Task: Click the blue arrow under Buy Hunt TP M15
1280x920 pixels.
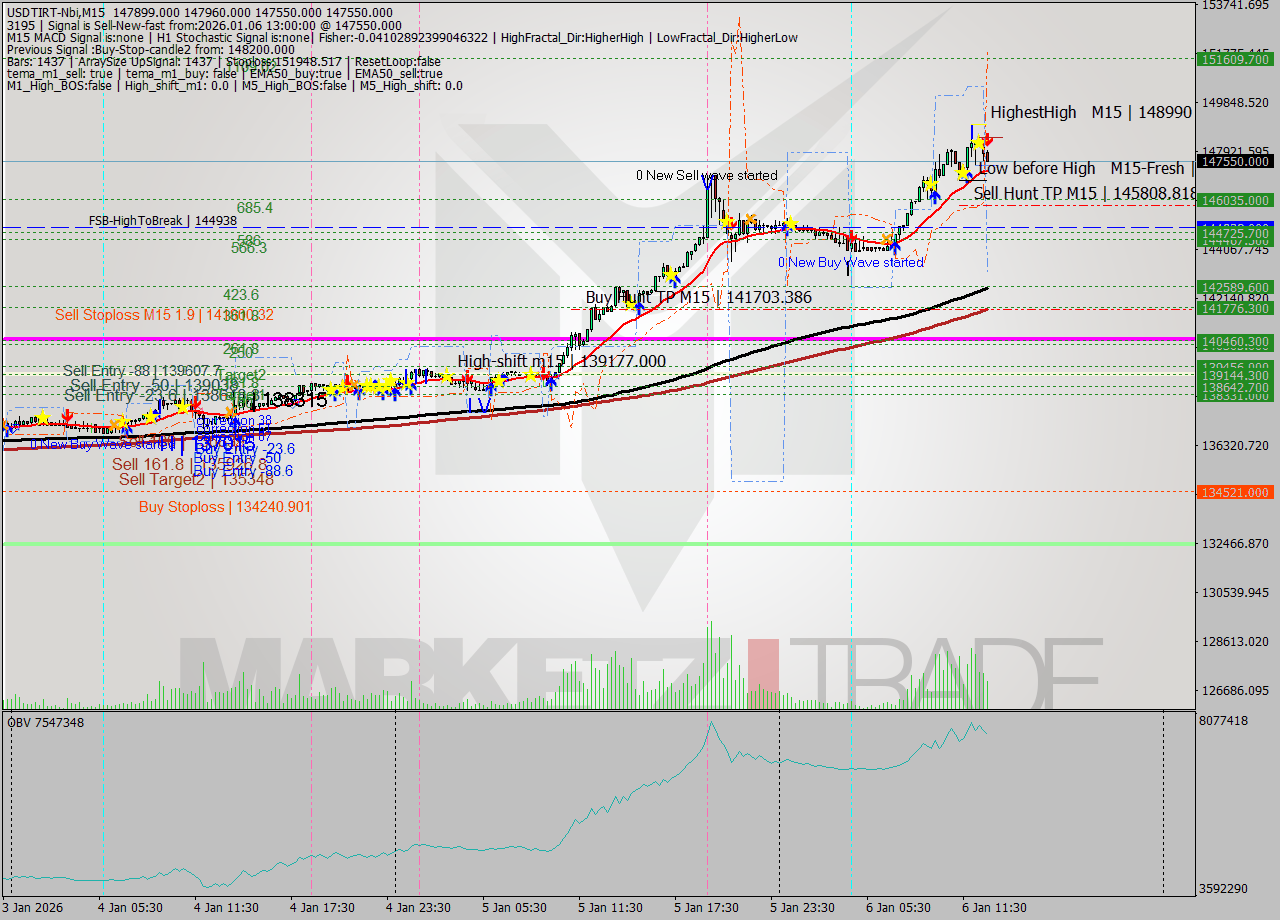Action: click(639, 309)
